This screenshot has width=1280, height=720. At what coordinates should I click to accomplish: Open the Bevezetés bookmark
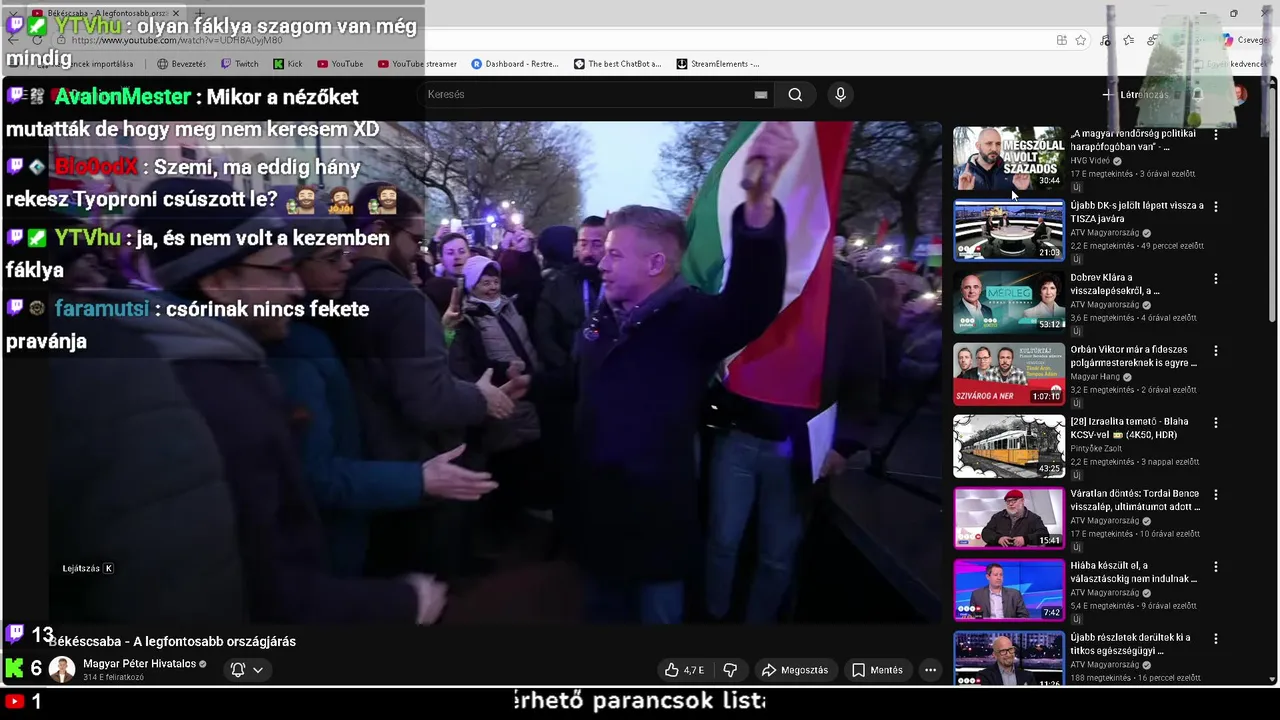pos(181,64)
